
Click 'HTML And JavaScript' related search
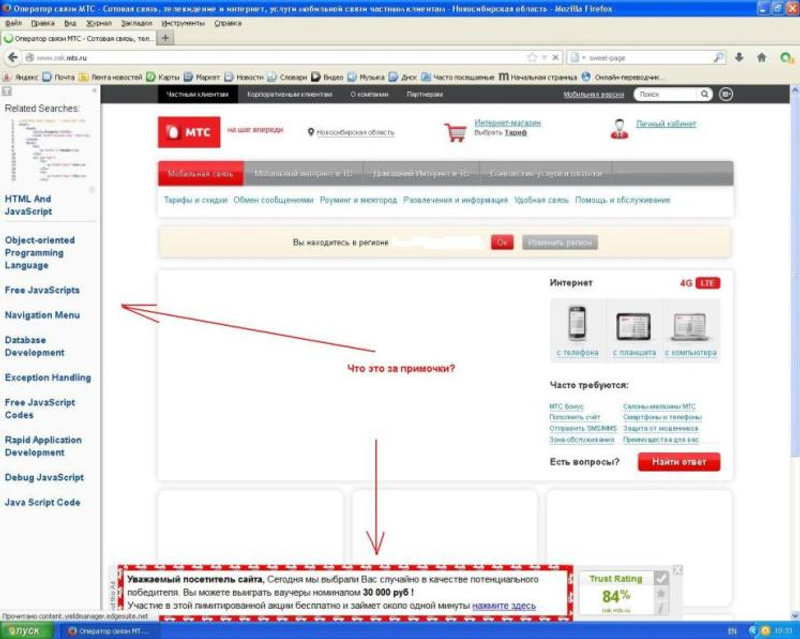29,205
